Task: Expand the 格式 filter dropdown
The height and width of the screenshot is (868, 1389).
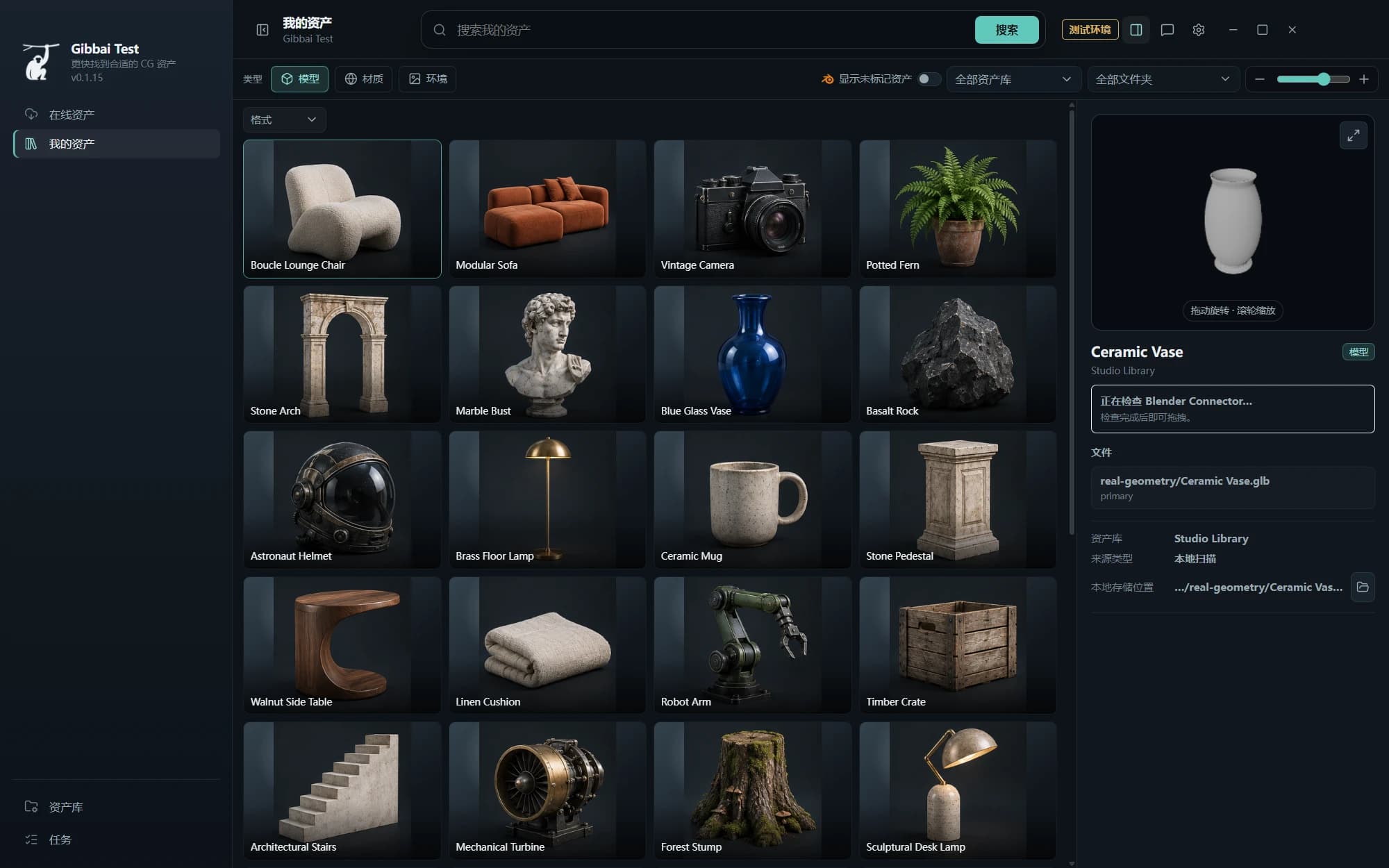Action: (284, 119)
